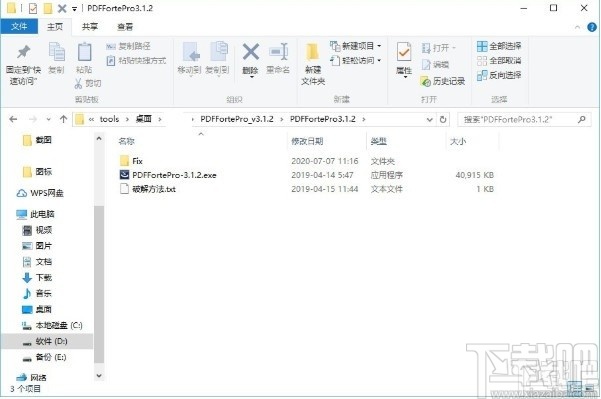Open Downloads in navigation pane
Screen dimensions: 601x399
point(37,277)
